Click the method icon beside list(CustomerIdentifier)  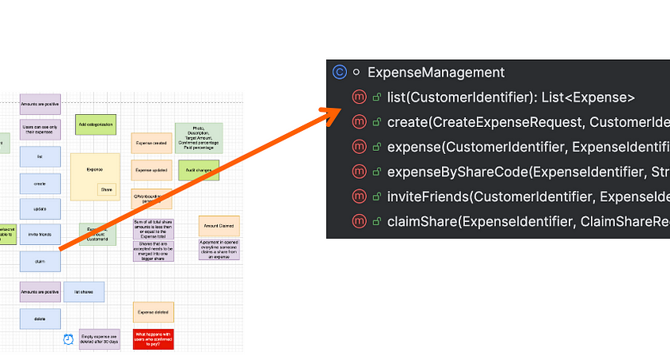(359, 97)
